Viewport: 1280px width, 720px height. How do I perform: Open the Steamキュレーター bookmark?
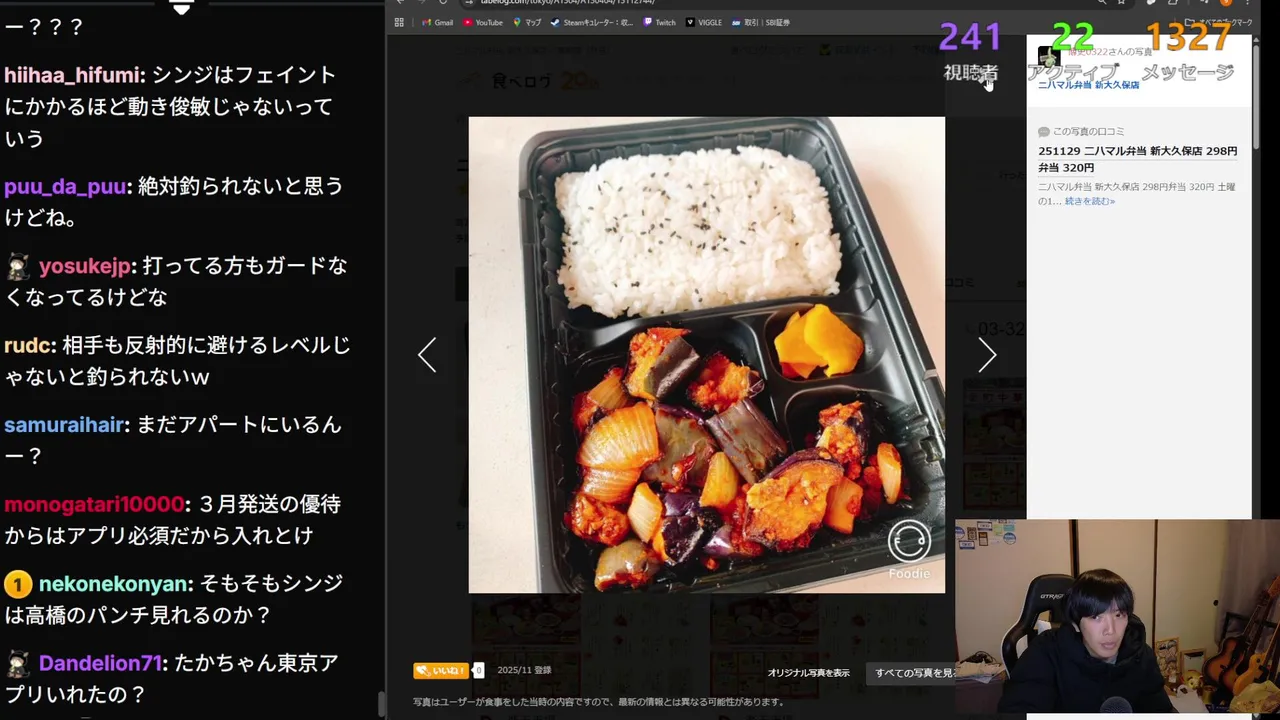click(592, 22)
